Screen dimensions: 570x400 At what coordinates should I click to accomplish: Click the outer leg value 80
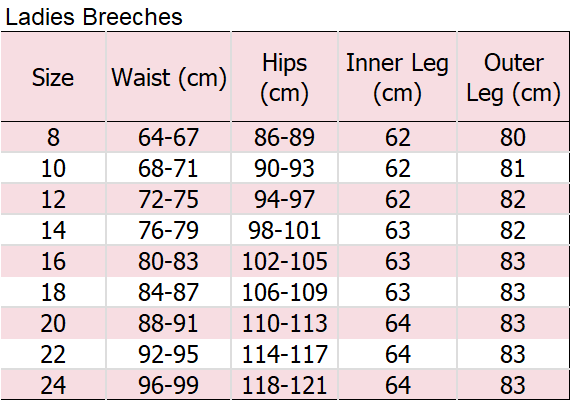point(513,137)
